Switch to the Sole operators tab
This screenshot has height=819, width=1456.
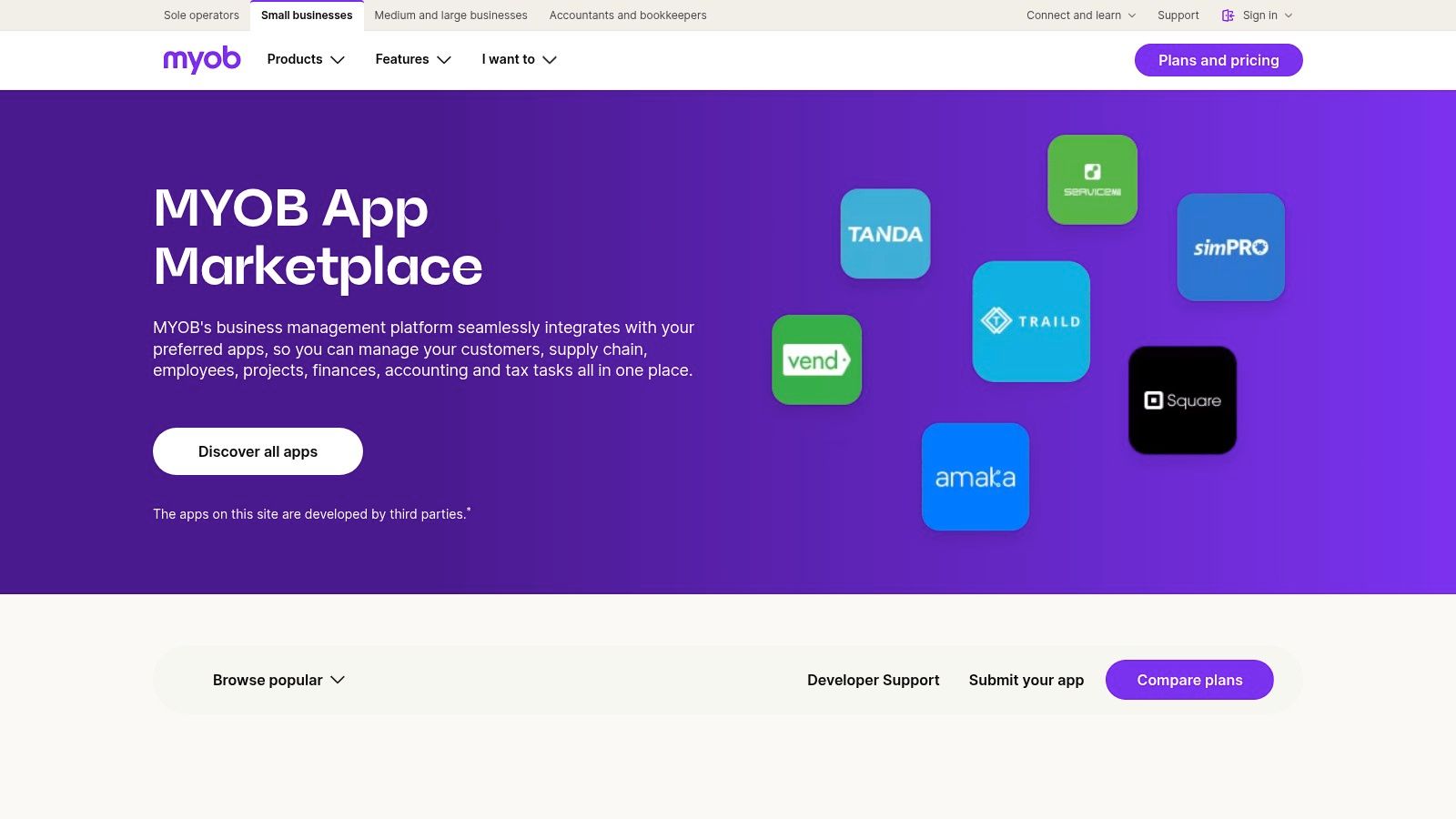point(201,15)
